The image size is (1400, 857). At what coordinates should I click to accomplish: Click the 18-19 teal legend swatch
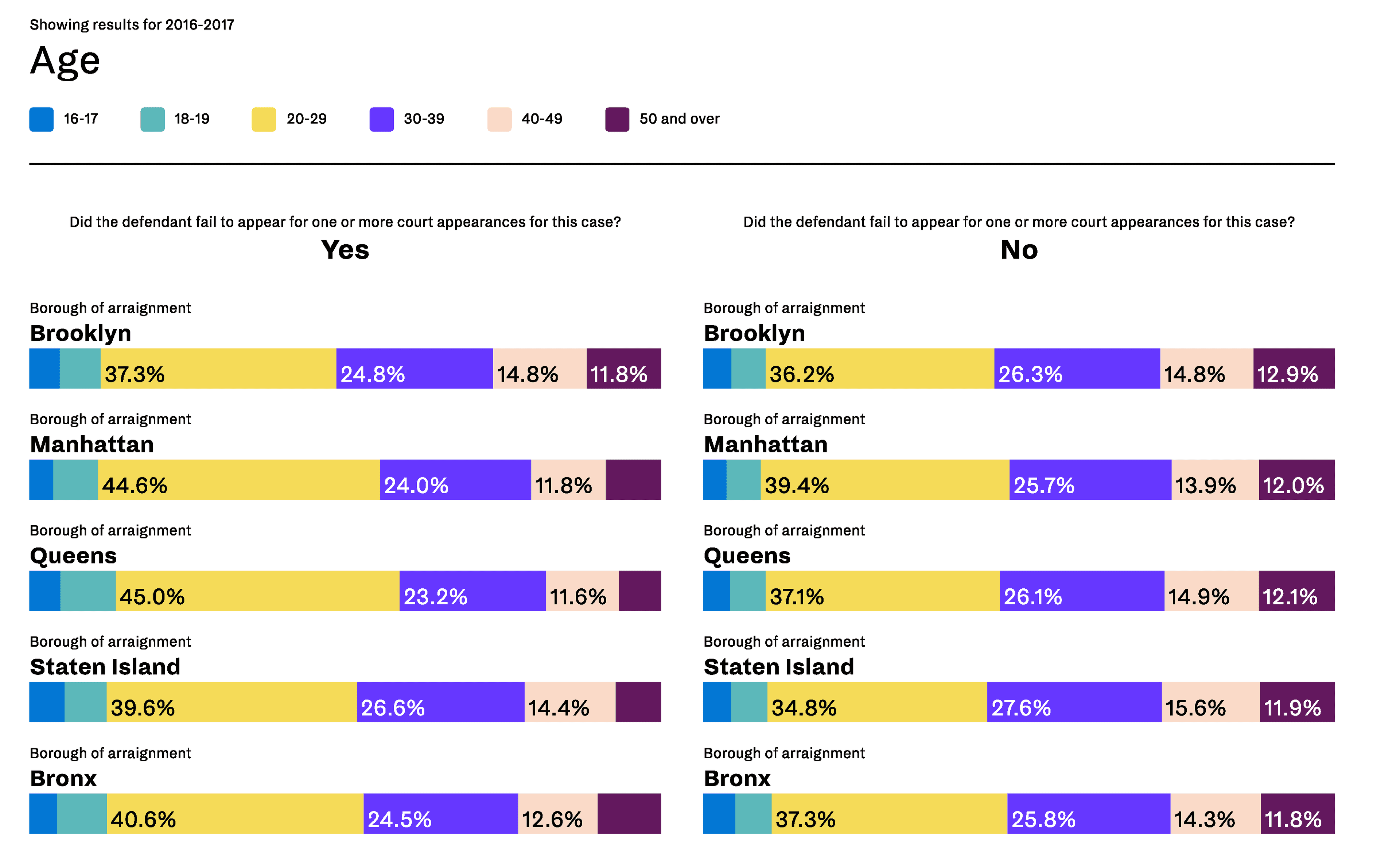[x=152, y=119]
